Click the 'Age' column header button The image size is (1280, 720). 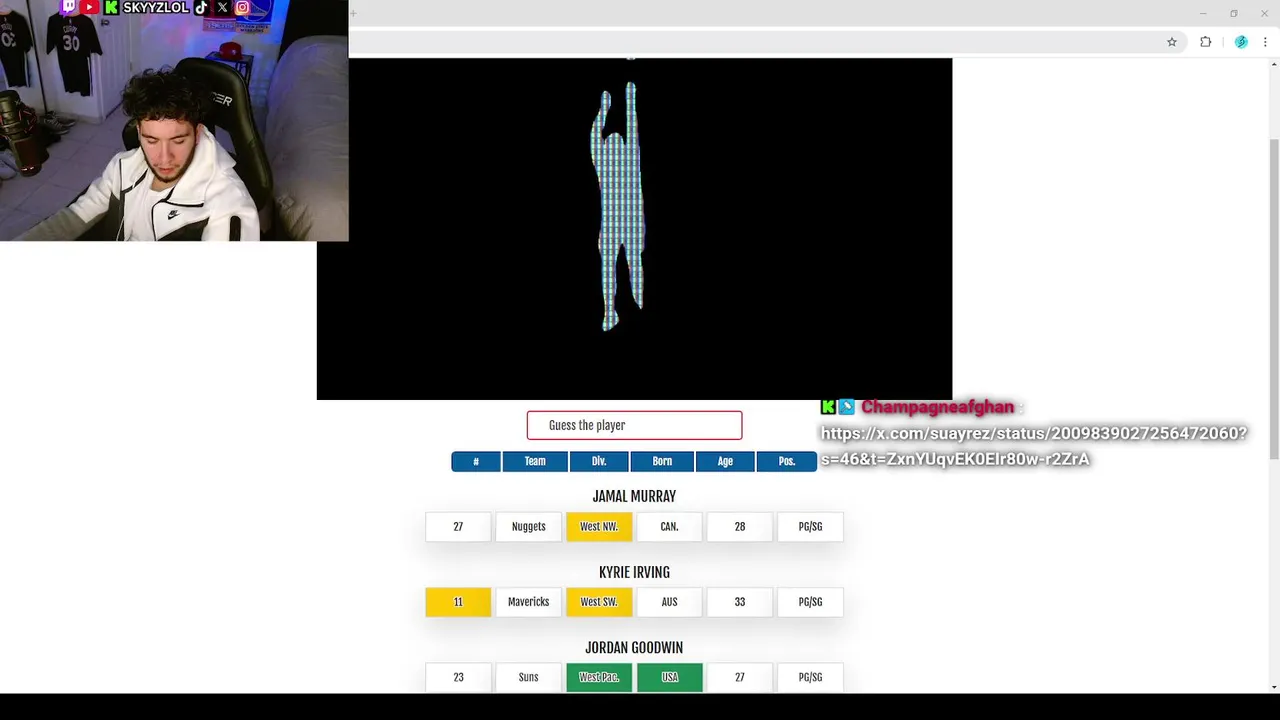click(x=725, y=461)
